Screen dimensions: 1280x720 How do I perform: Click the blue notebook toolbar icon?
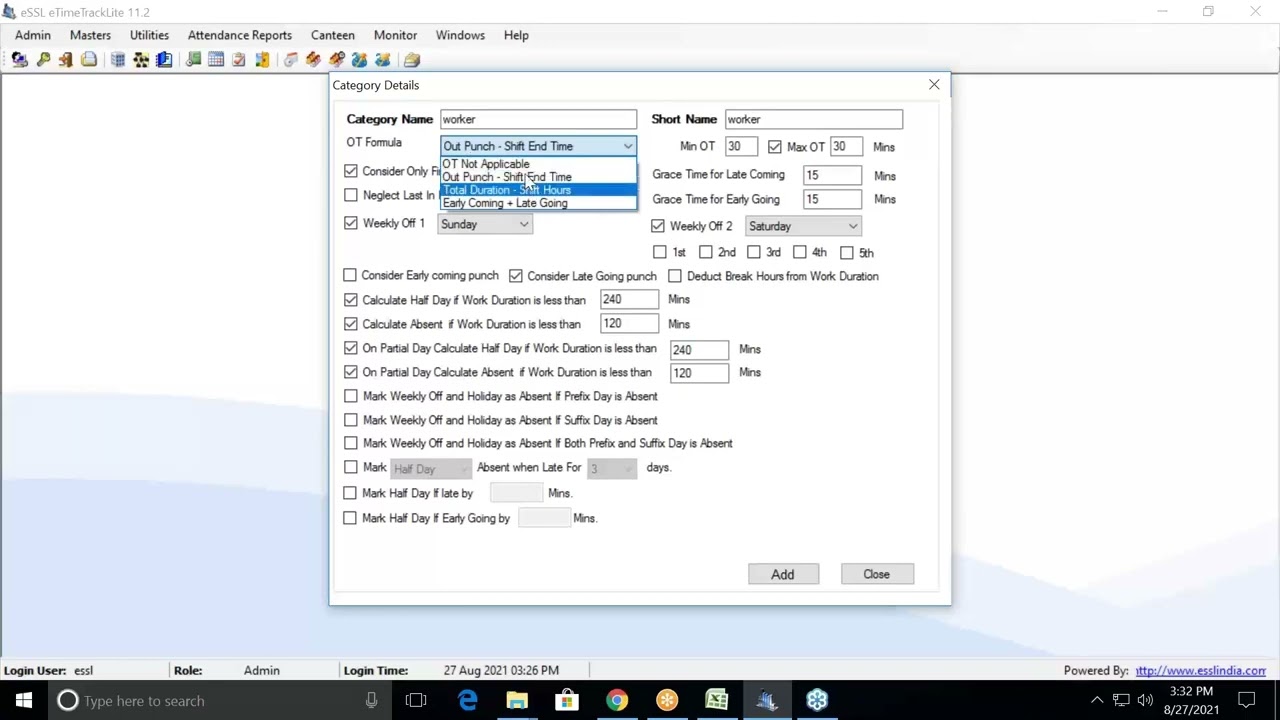click(x=164, y=60)
